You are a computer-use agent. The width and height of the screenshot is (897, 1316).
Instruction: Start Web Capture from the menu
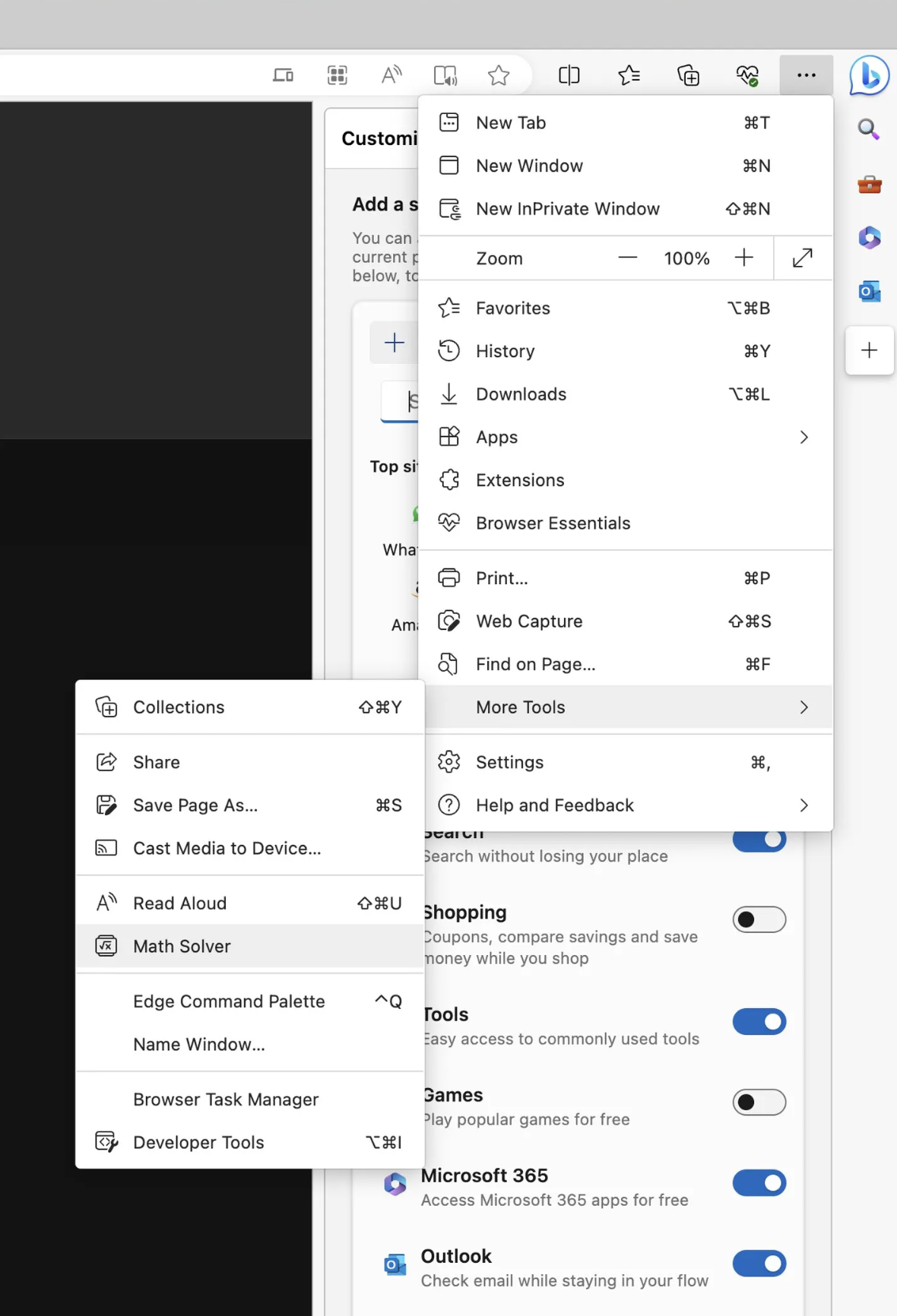point(626,622)
